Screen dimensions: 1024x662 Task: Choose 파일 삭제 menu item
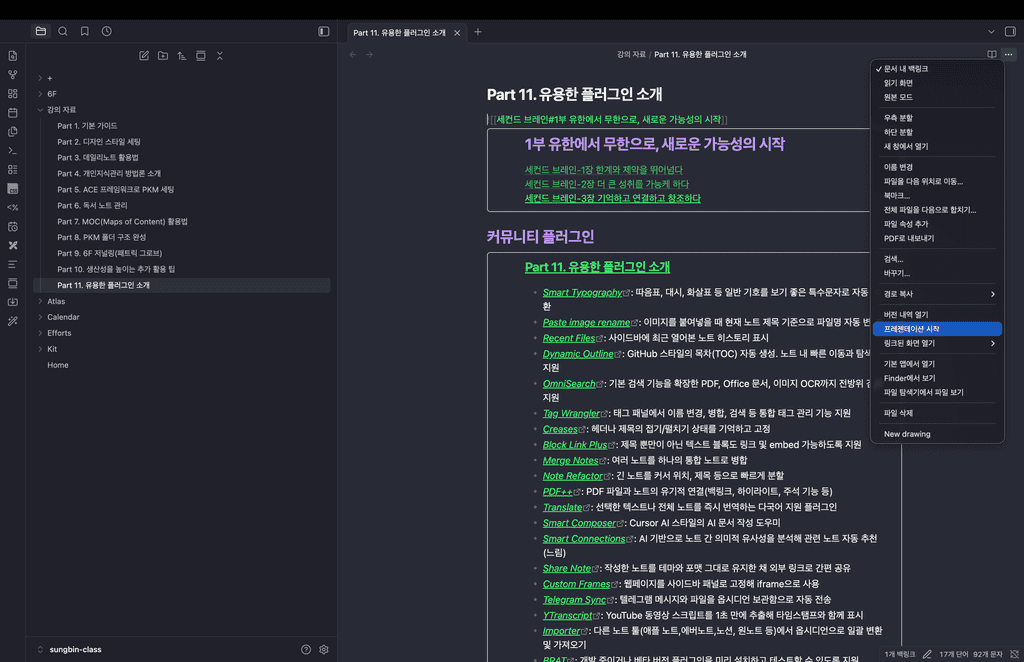coord(937,413)
